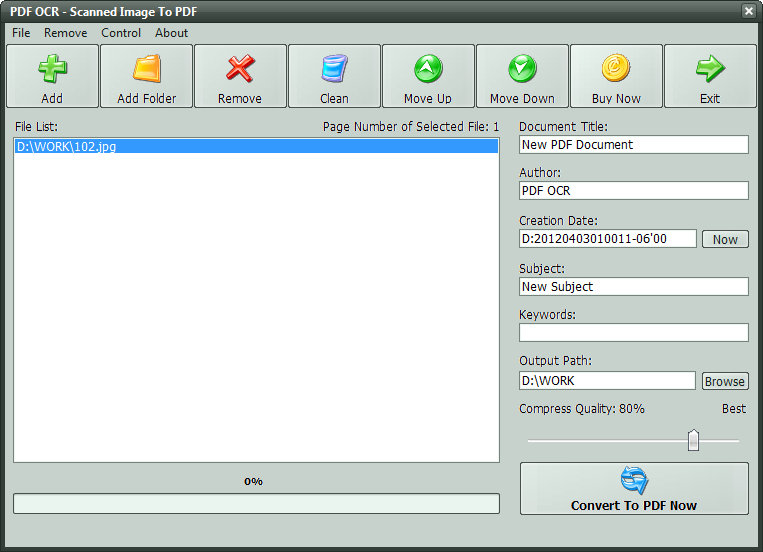Click the Document Title input field
Viewport: 763px width, 552px height.
[634, 145]
